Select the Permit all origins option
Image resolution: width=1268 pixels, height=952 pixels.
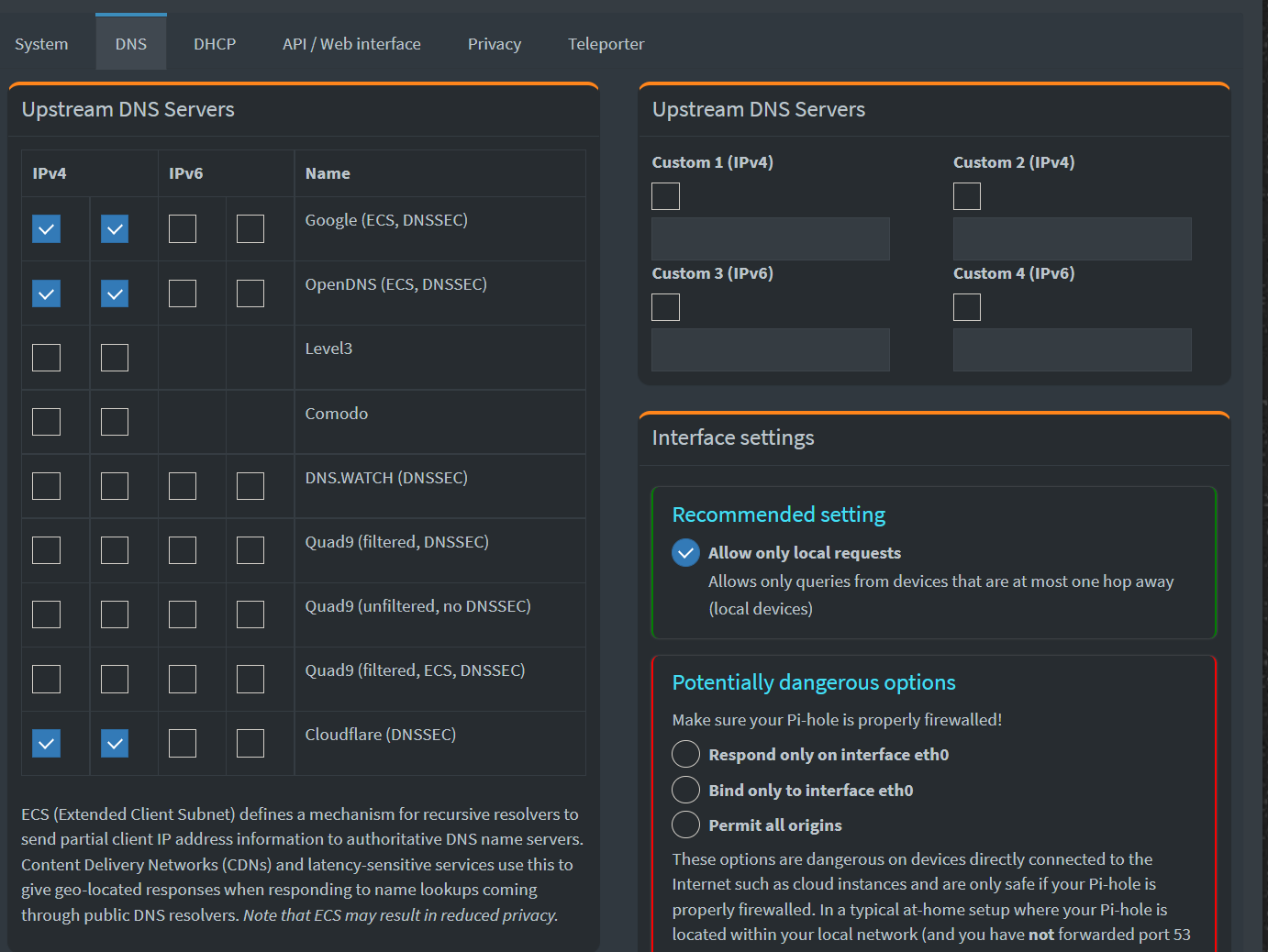[x=685, y=825]
